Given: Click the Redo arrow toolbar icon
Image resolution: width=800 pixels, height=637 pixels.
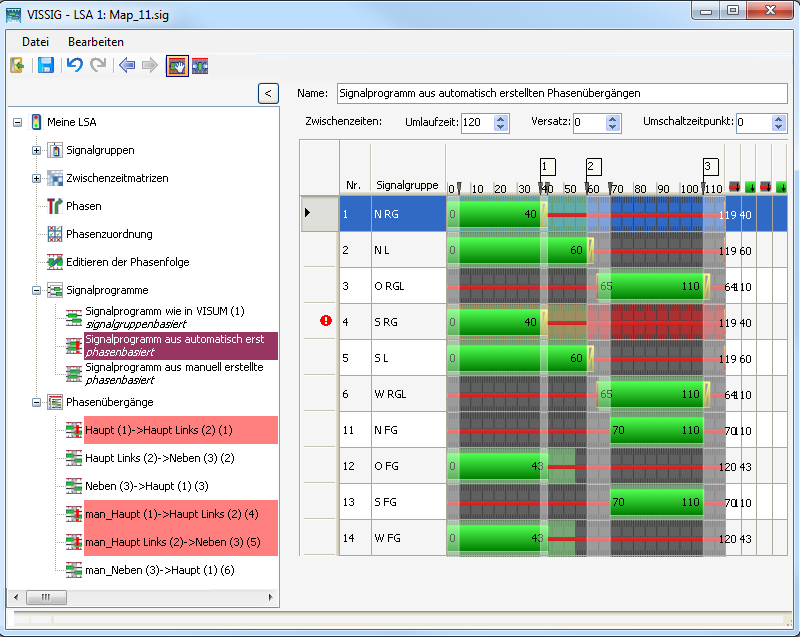Looking at the screenshot, I should click(98, 65).
